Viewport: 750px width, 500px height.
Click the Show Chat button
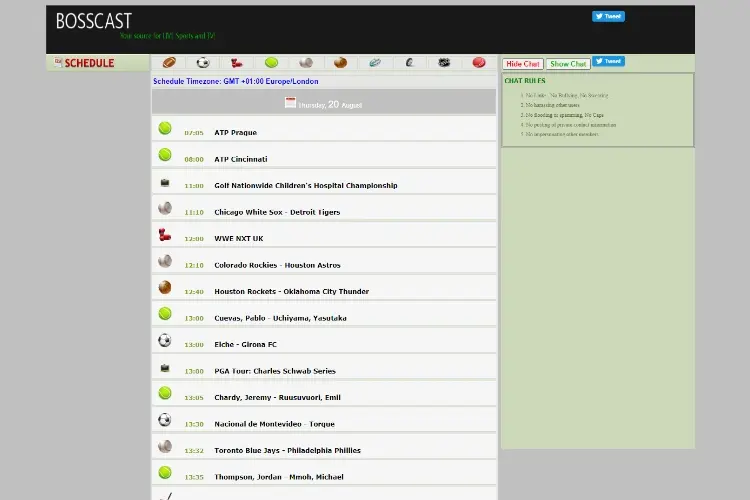coord(568,64)
